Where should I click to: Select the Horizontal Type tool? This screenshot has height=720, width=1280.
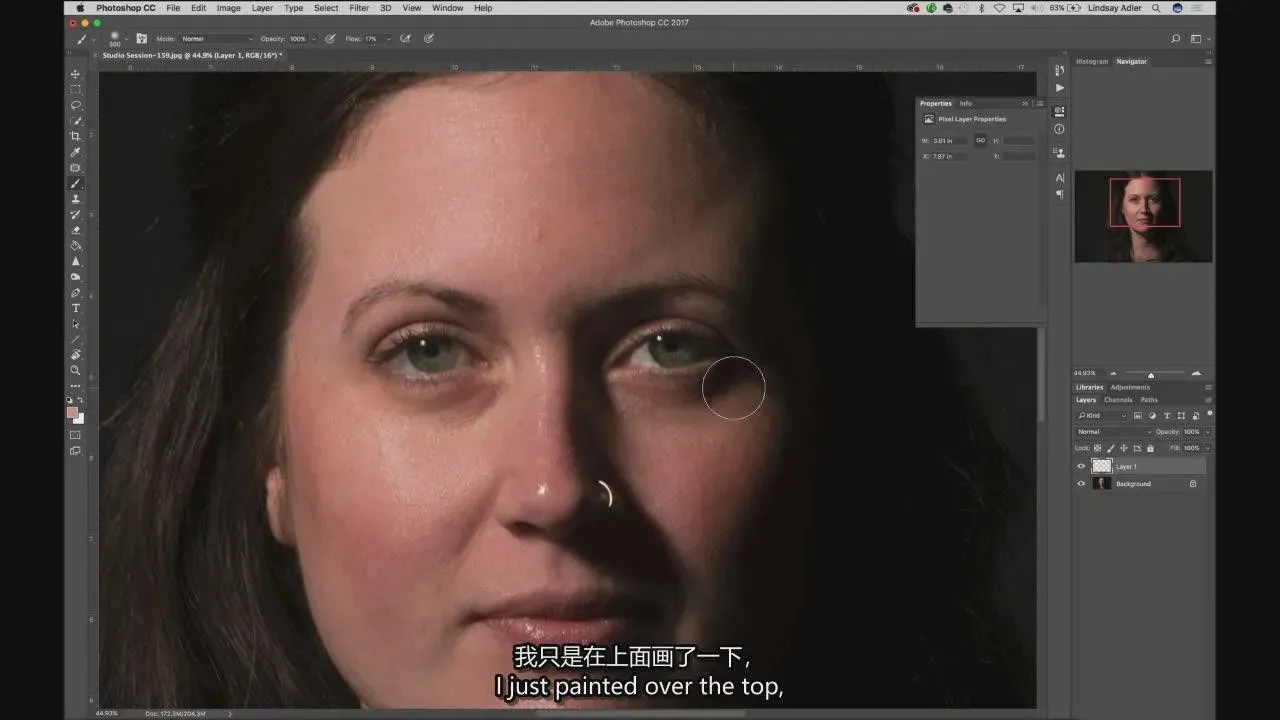[x=75, y=308]
